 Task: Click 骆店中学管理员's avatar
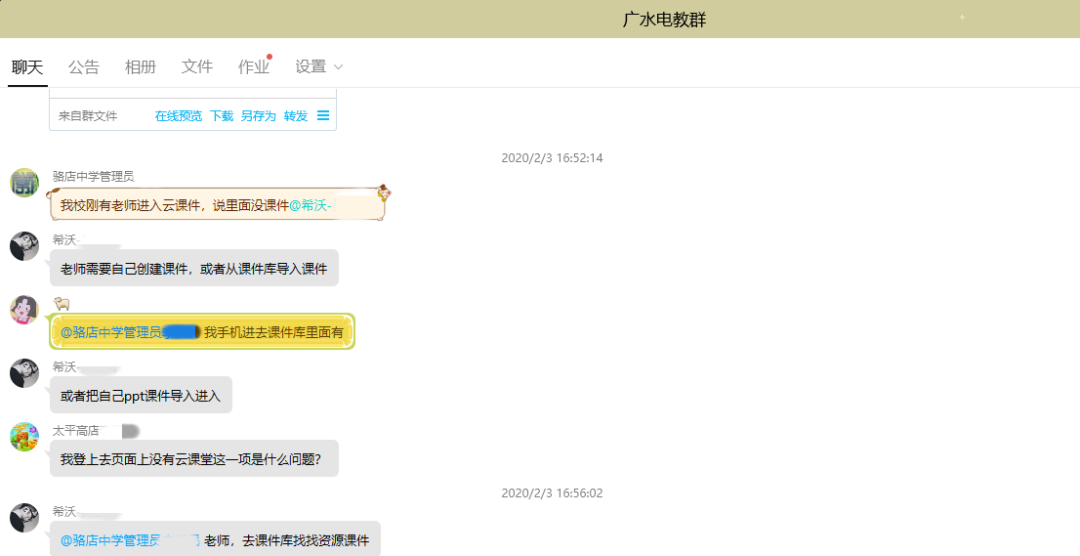point(25,183)
